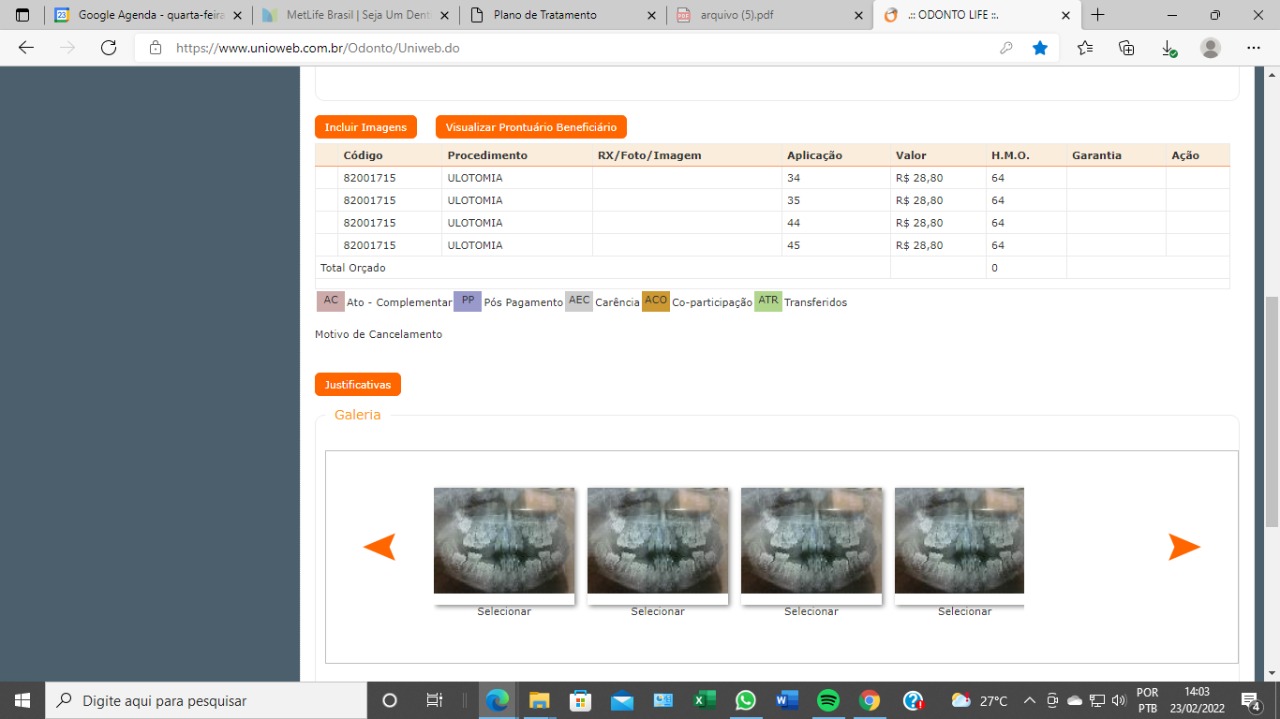Show hidden system tray icons

tap(1029, 700)
